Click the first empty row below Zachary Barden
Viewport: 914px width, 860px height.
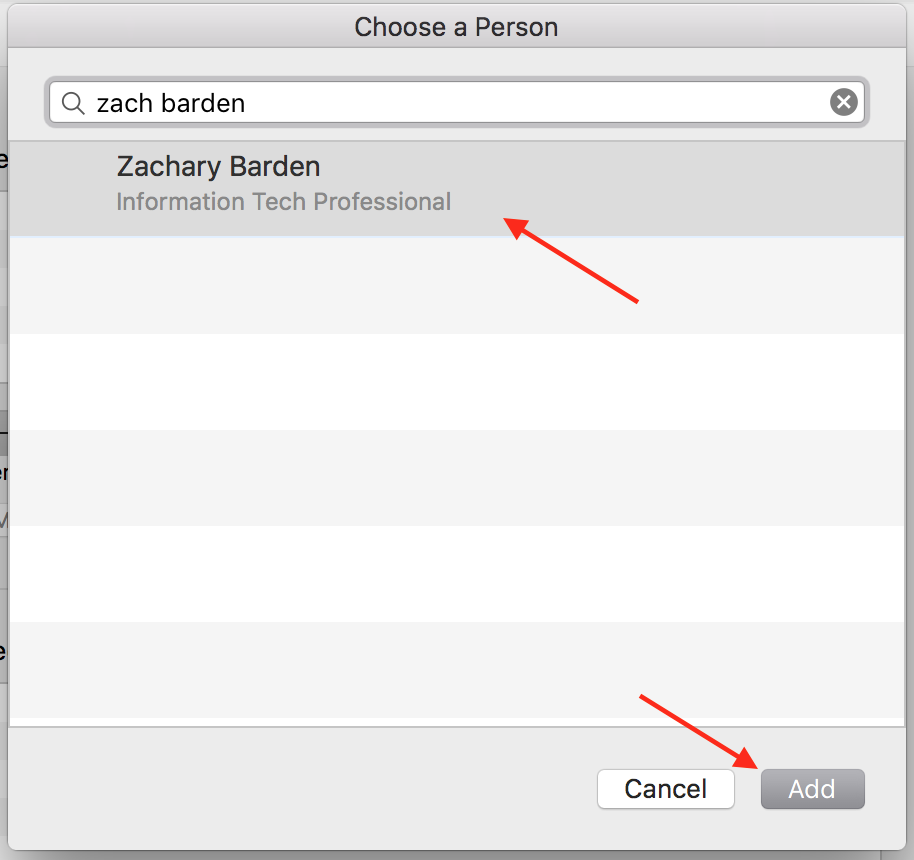[x=456, y=285]
